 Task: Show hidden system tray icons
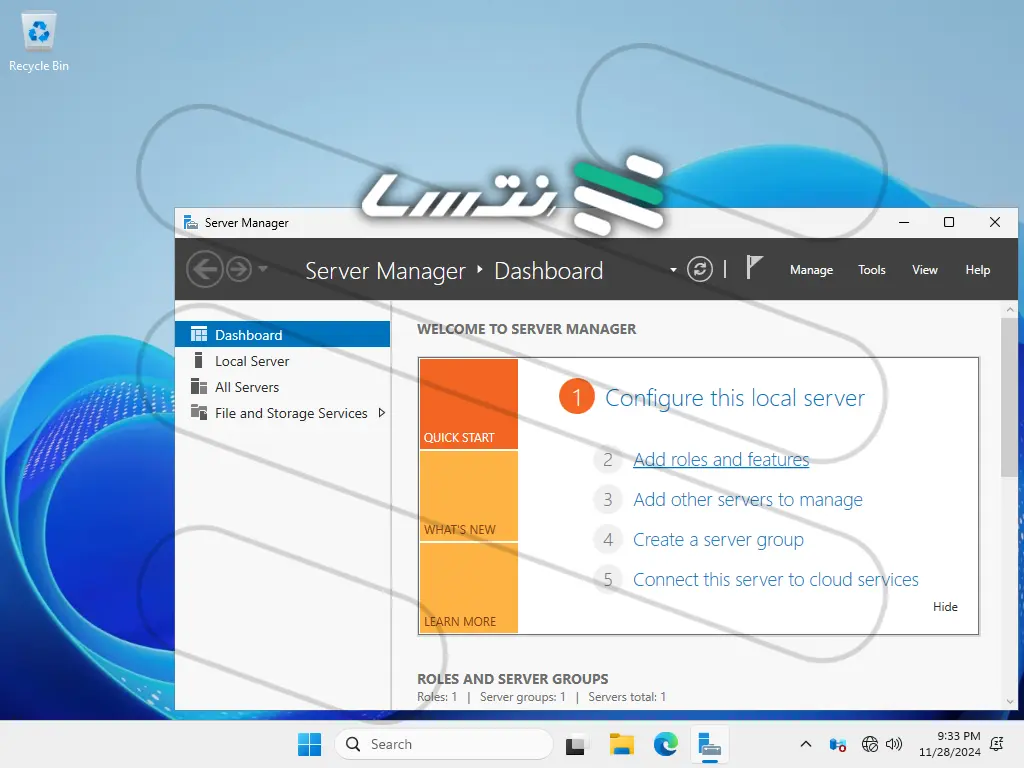(x=806, y=744)
